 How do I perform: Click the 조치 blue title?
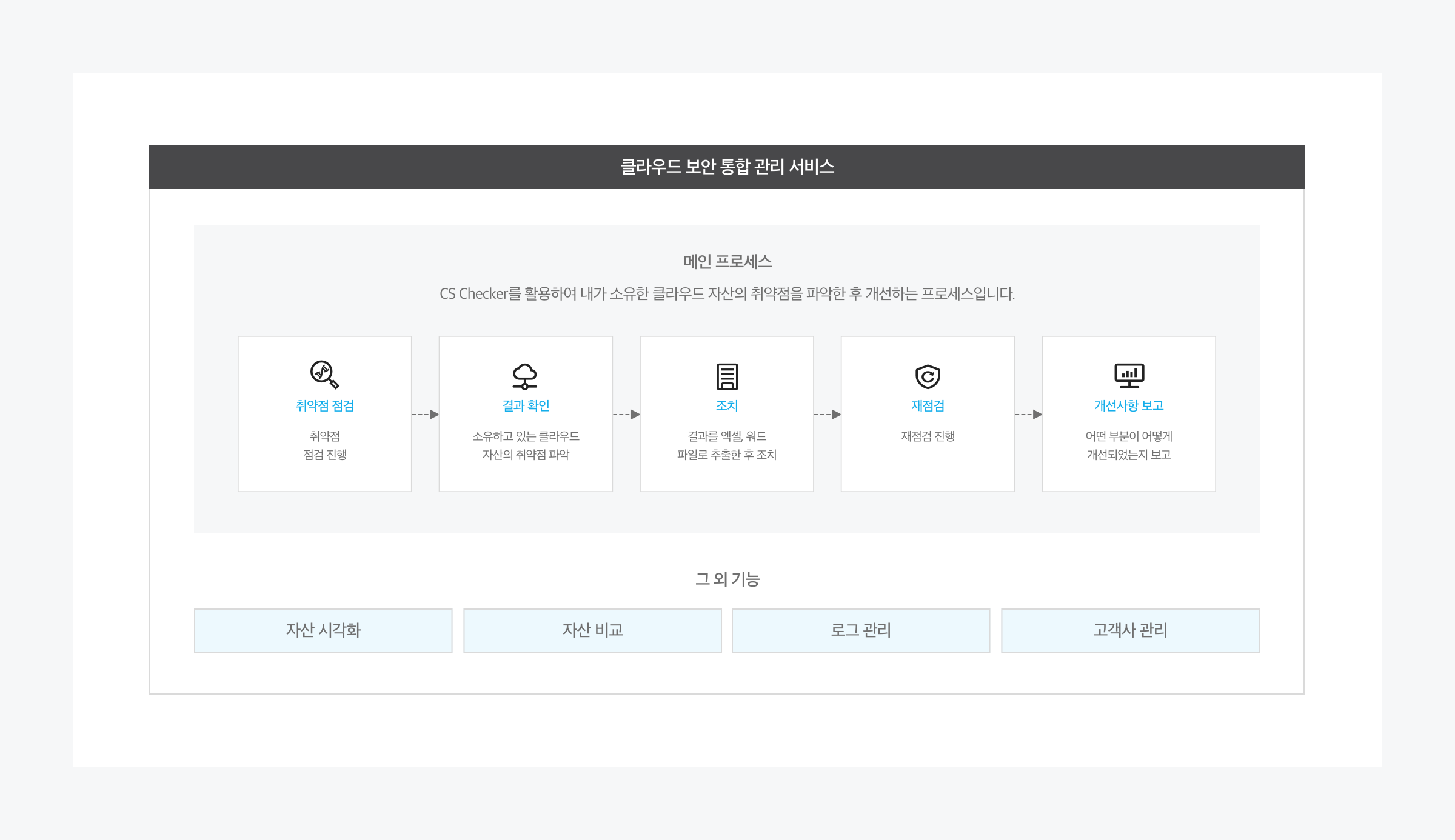pyautogui.click(x=727, y=405)
